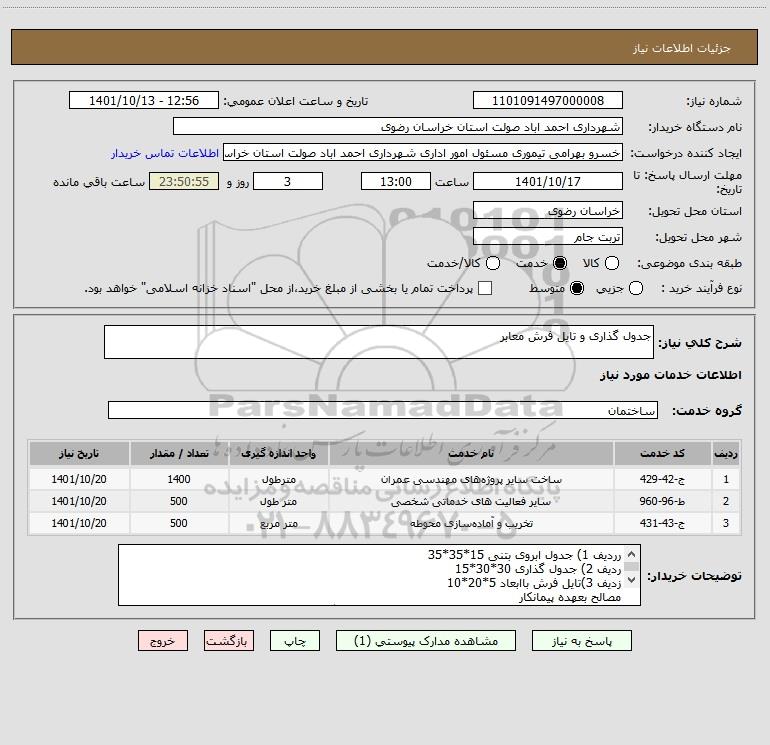
Task: Click the ردیف column header
Action: point(726,453)
